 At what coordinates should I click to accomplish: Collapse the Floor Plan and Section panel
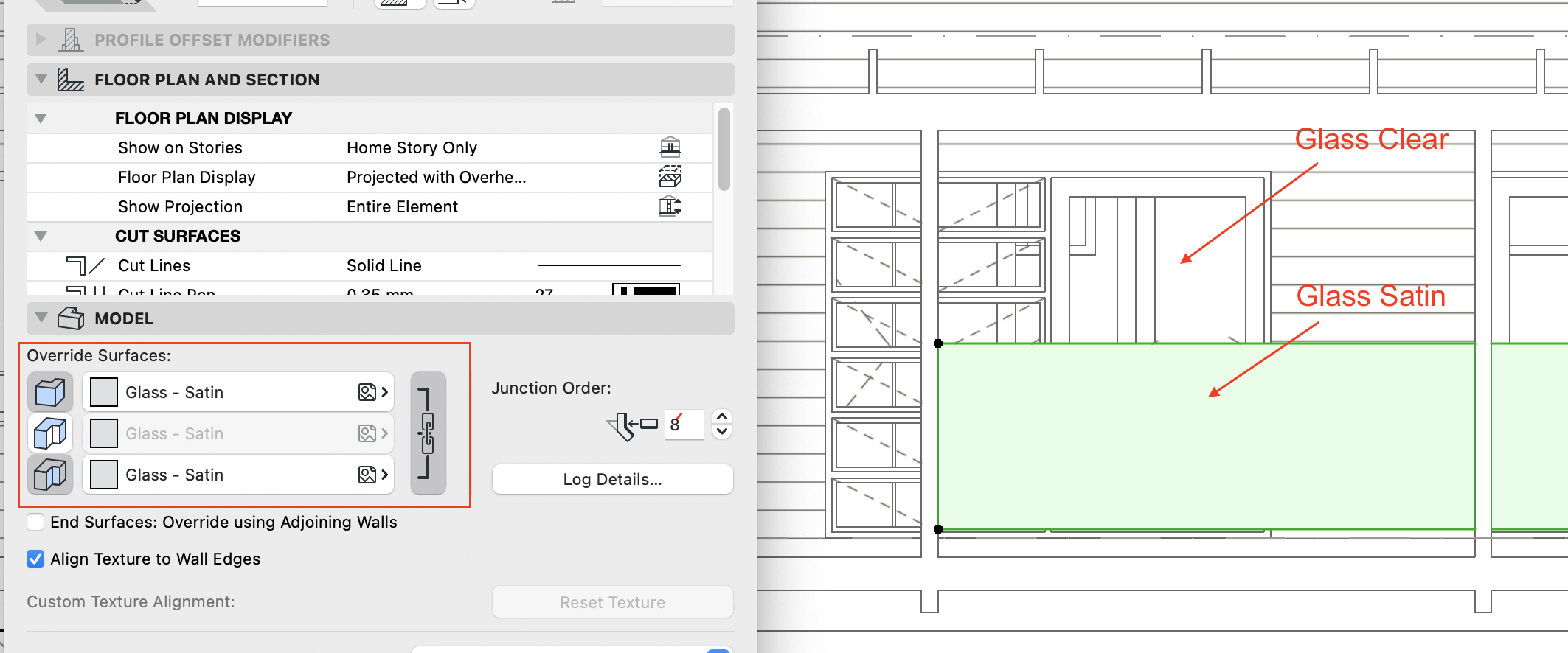41,79
